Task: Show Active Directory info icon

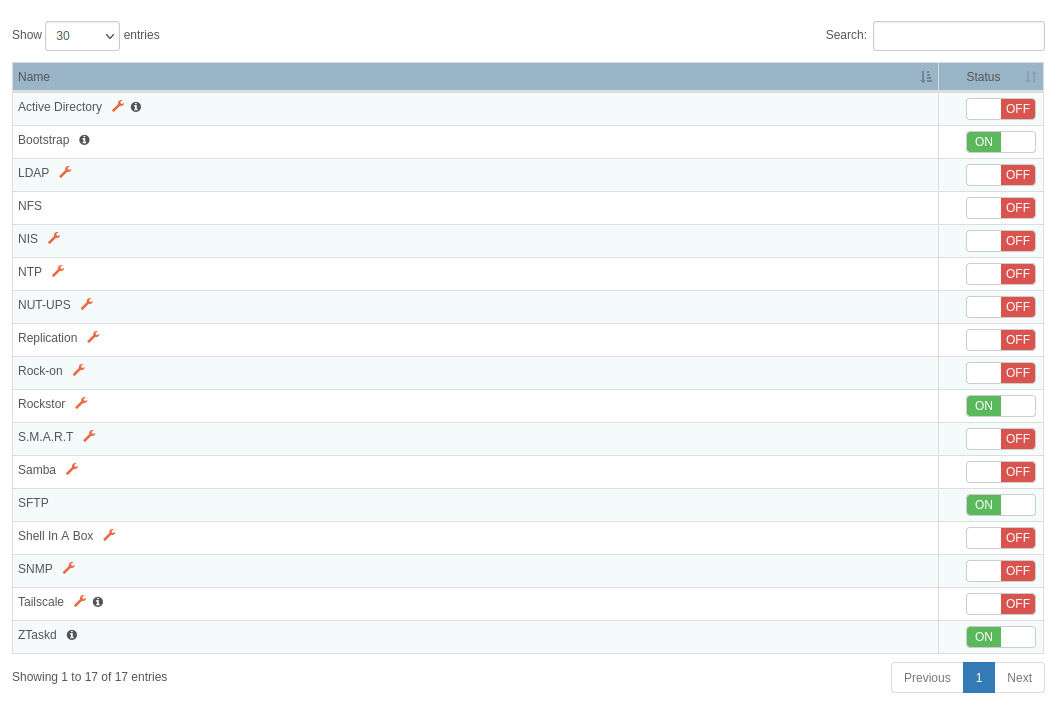Action: tap(136, 107)
